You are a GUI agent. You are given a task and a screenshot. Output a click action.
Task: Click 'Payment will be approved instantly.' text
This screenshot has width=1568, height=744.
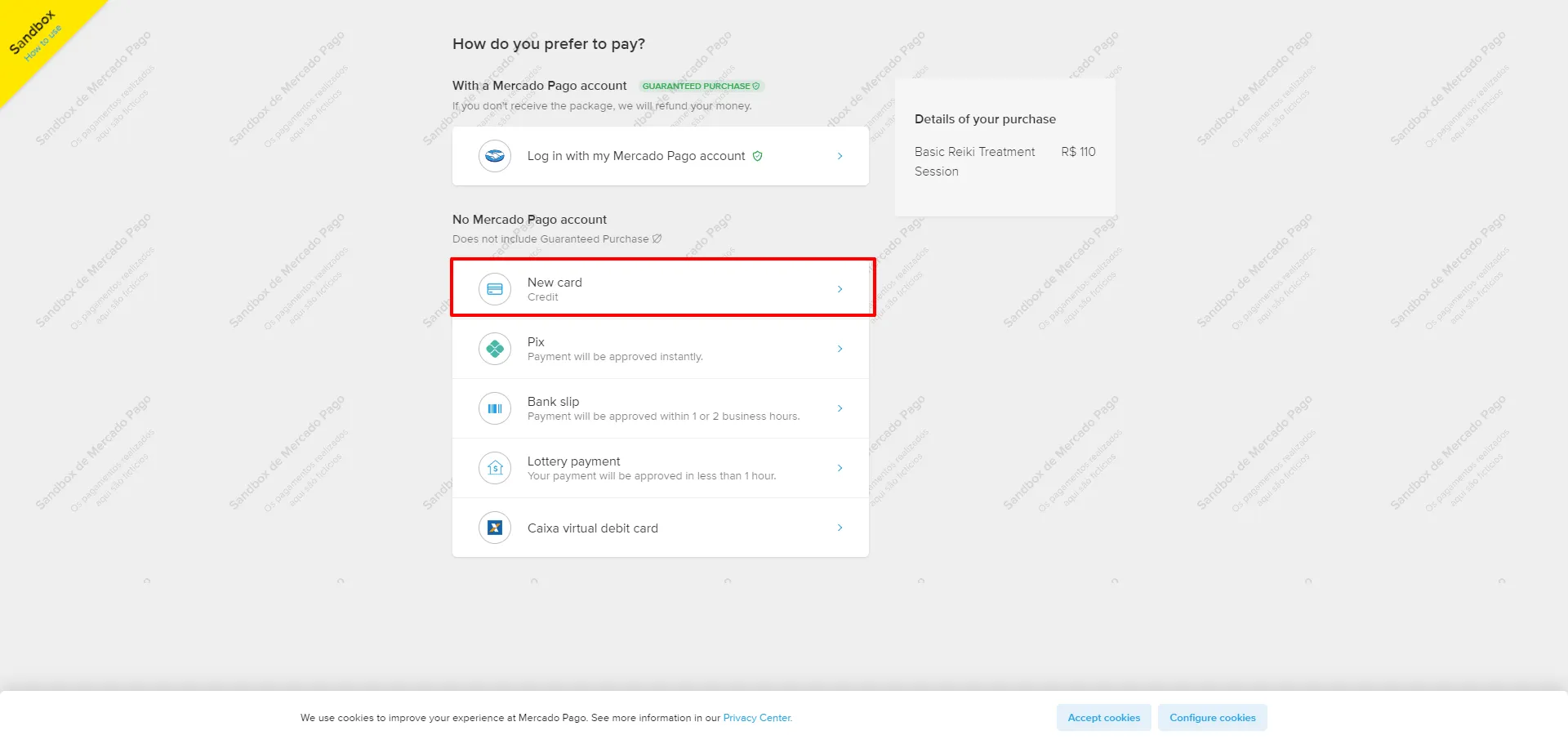pyautogui.click(x=615, y=357)
